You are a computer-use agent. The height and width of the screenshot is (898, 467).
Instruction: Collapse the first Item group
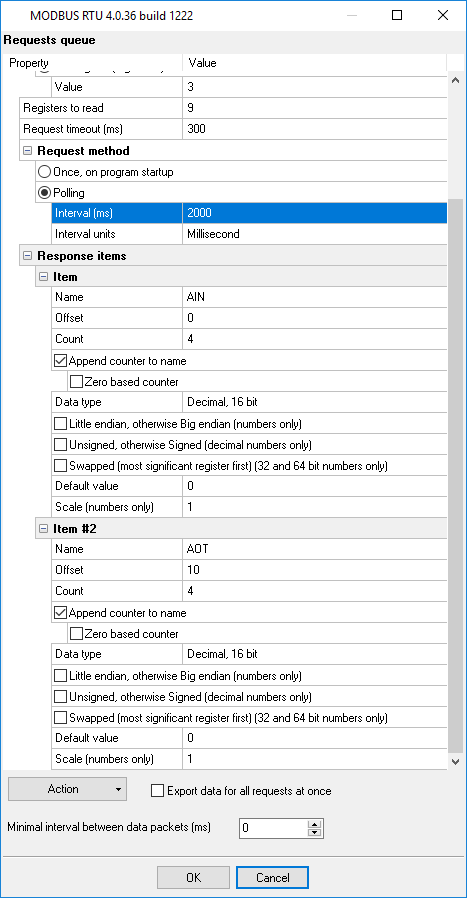(43, 277)
